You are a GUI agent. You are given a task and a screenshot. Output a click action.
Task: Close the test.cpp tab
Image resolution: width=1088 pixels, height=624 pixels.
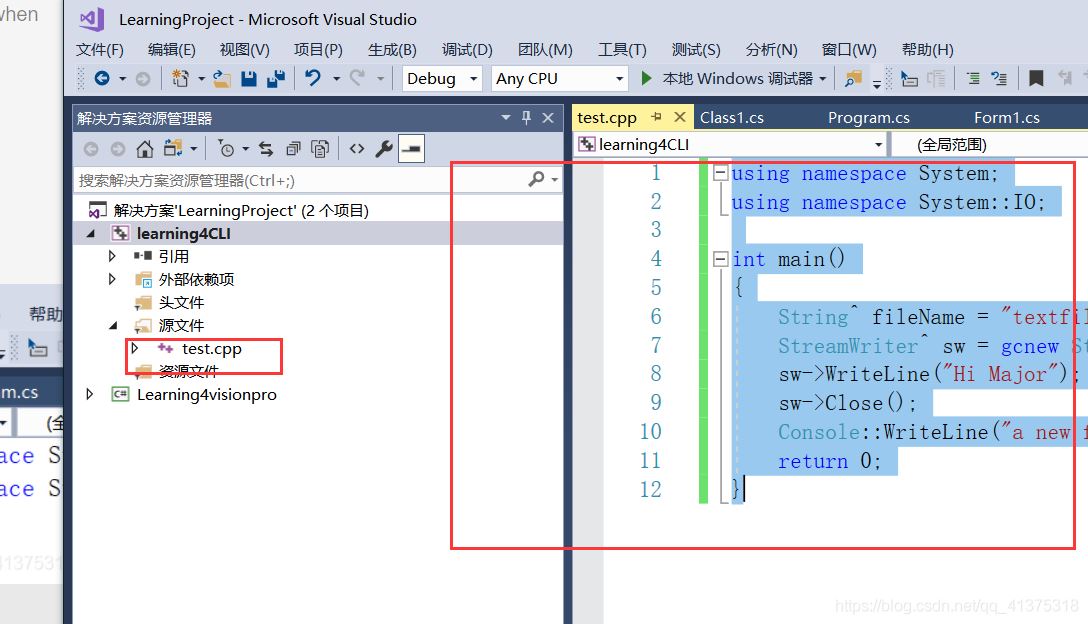(680, 117)
